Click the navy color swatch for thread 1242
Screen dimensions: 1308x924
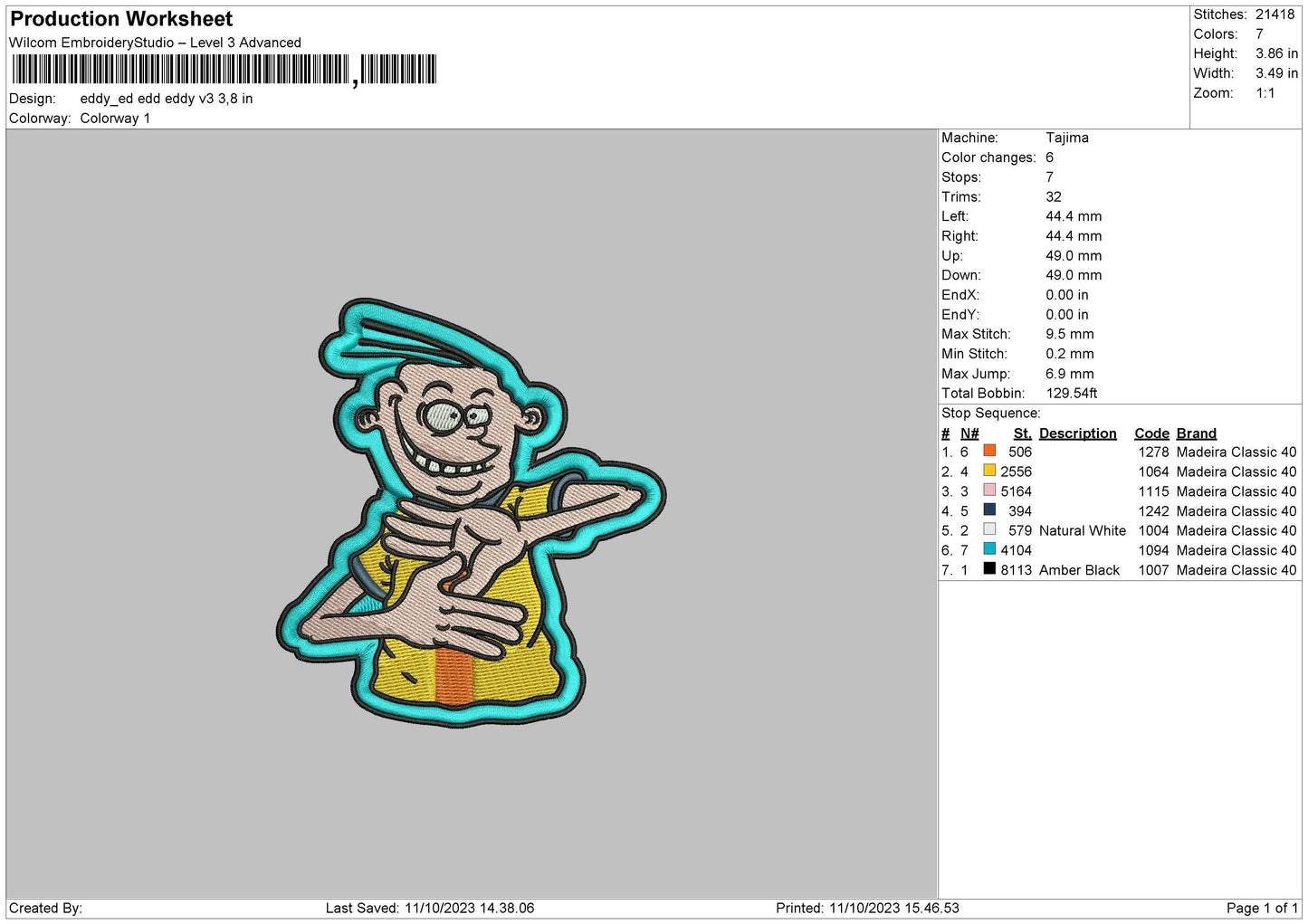[x=989, y=510]
